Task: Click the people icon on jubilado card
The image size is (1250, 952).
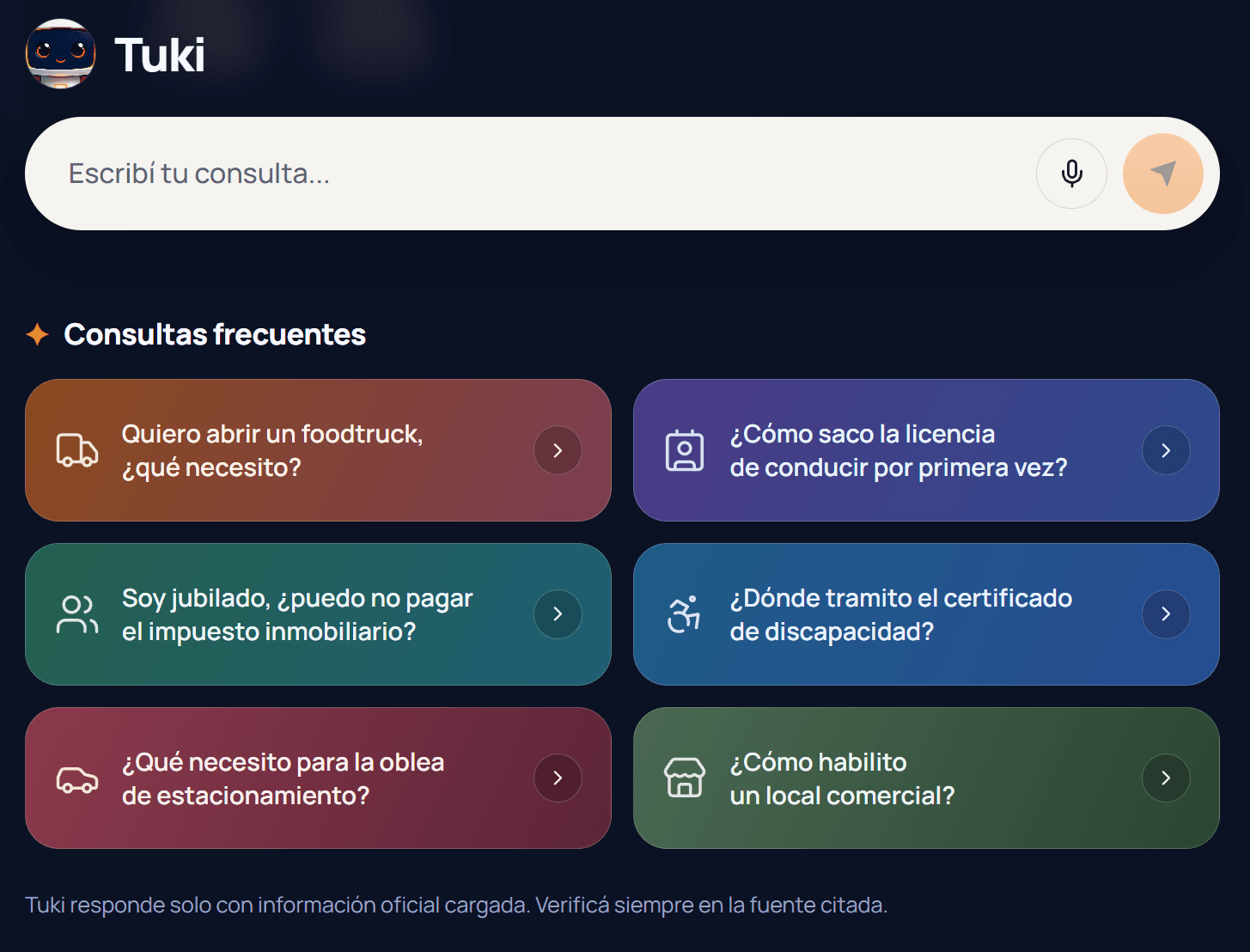Action: [77, 614]
